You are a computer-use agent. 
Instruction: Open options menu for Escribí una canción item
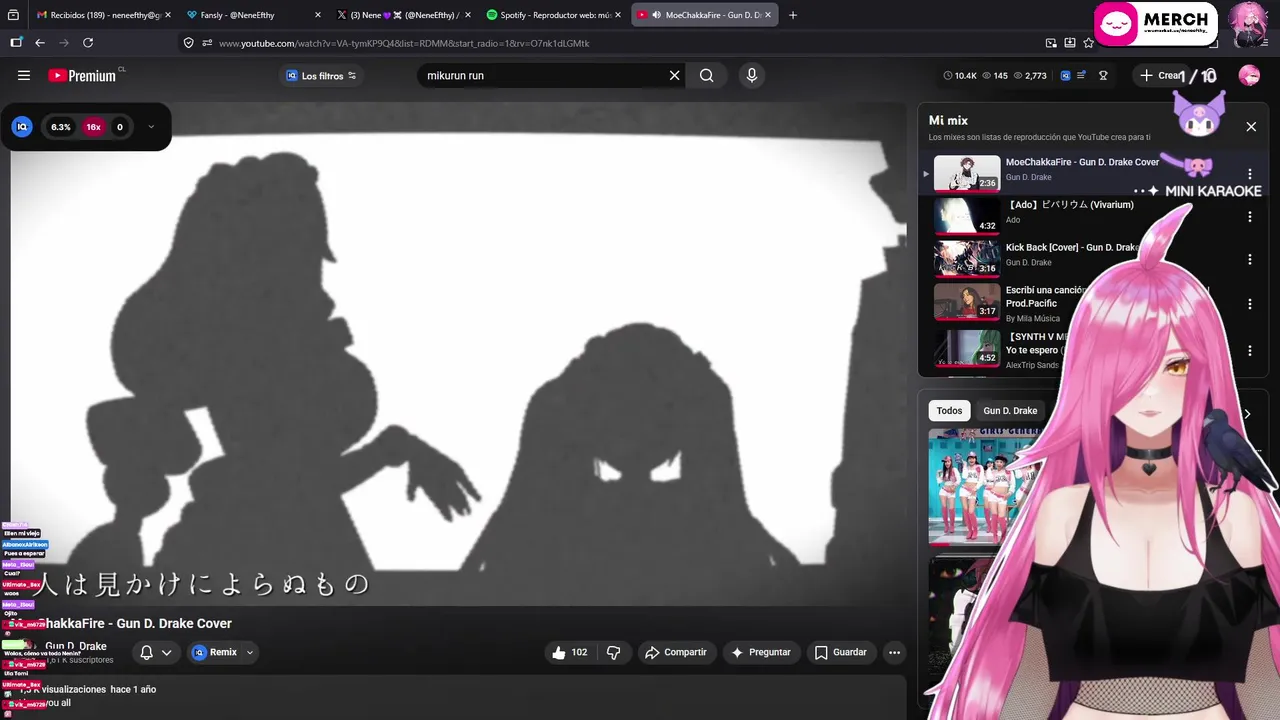1249,304
